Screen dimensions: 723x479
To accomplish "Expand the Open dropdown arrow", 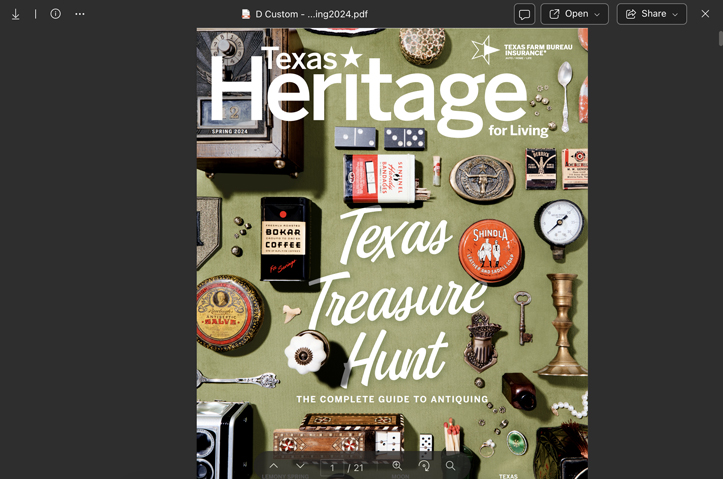I will [597, 14].
